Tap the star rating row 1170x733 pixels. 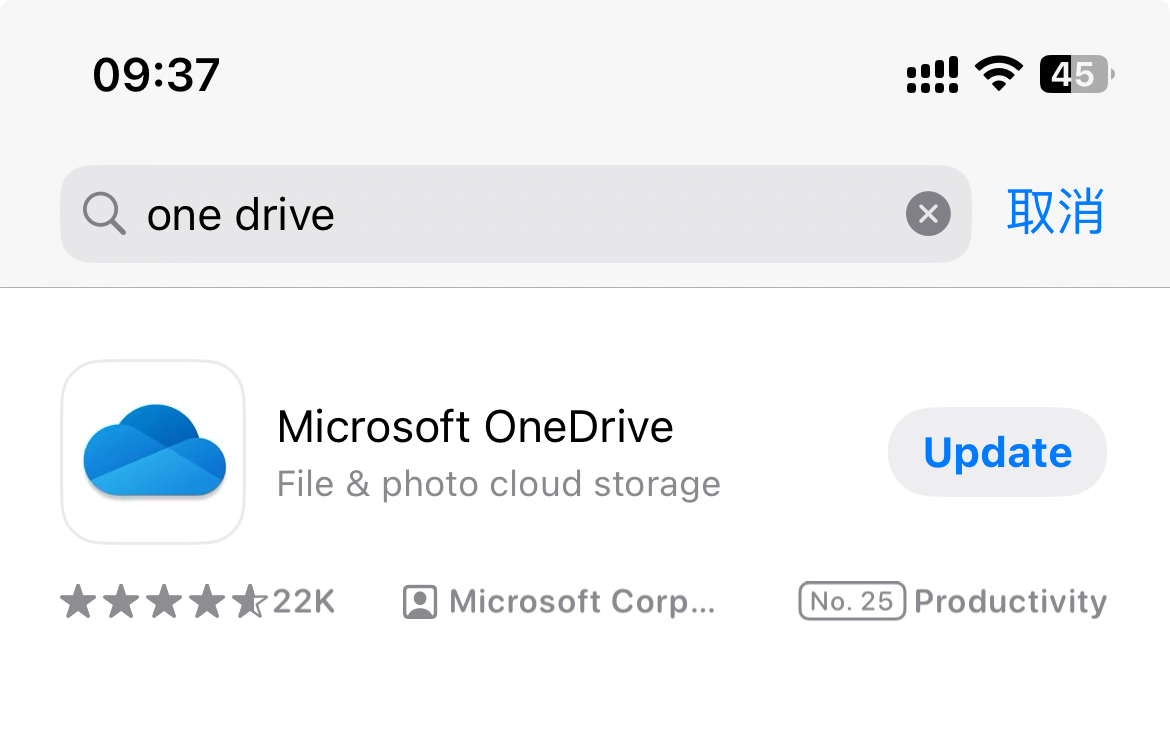click(x=163, y=601)
